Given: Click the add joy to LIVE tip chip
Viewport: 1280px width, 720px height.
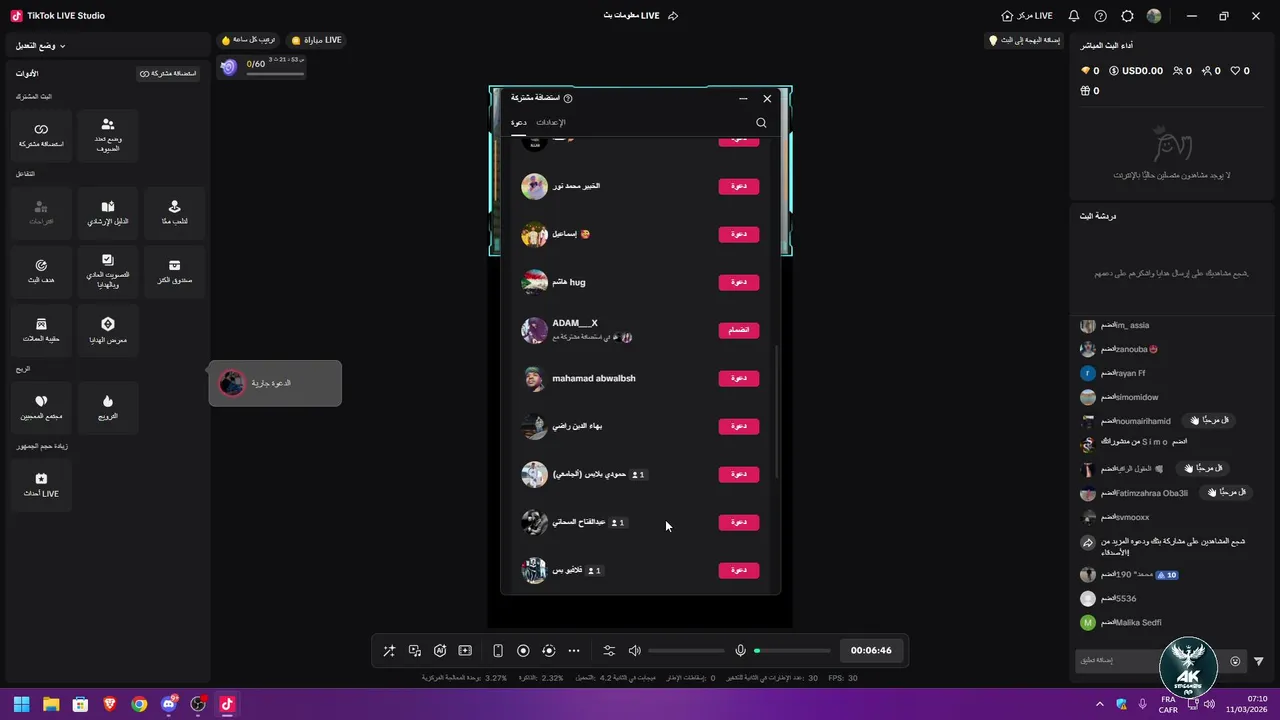Looking at the screenshot, I should tap(1024, 40).
